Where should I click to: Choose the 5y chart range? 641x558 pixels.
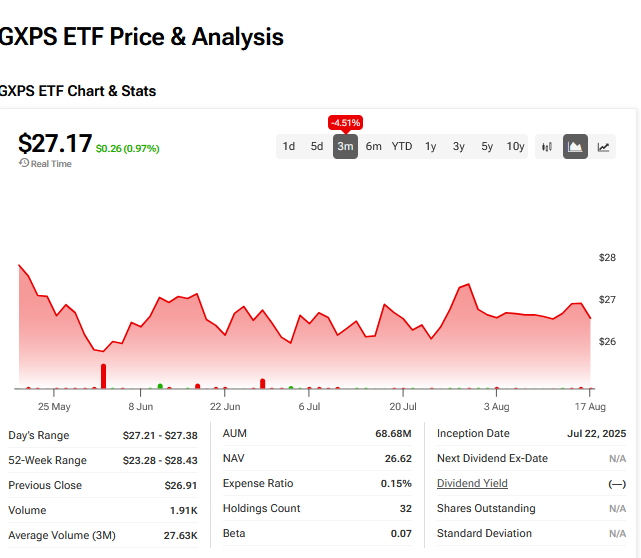click(487, 146)
